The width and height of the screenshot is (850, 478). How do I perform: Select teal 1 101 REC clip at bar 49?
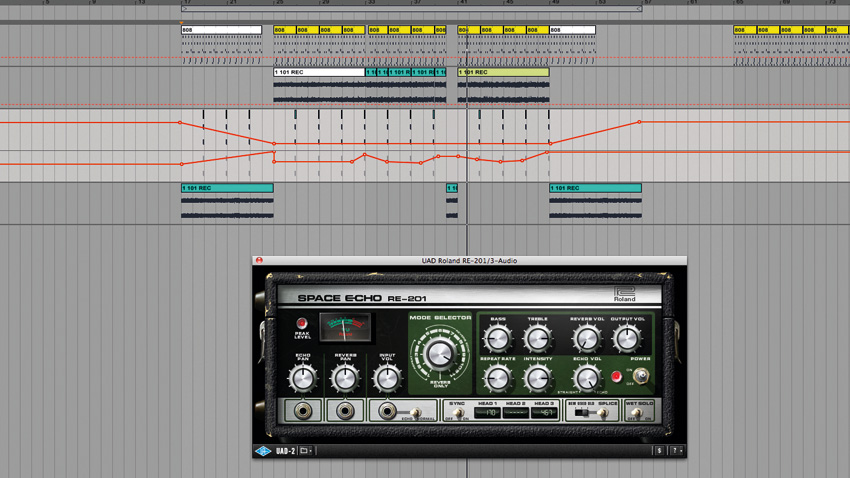click(x=595, y=188)
